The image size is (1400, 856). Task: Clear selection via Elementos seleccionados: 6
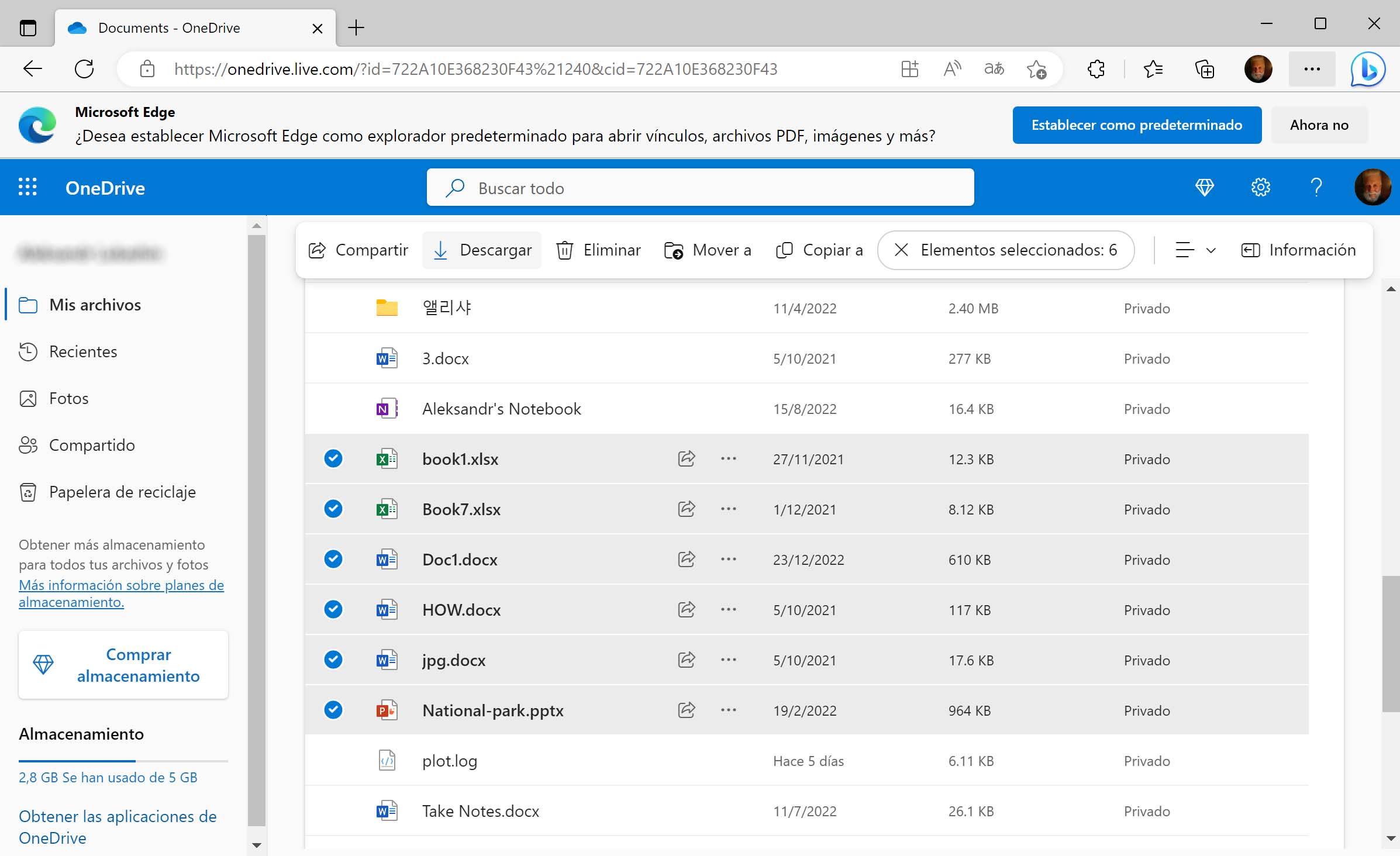[1006, 250]
